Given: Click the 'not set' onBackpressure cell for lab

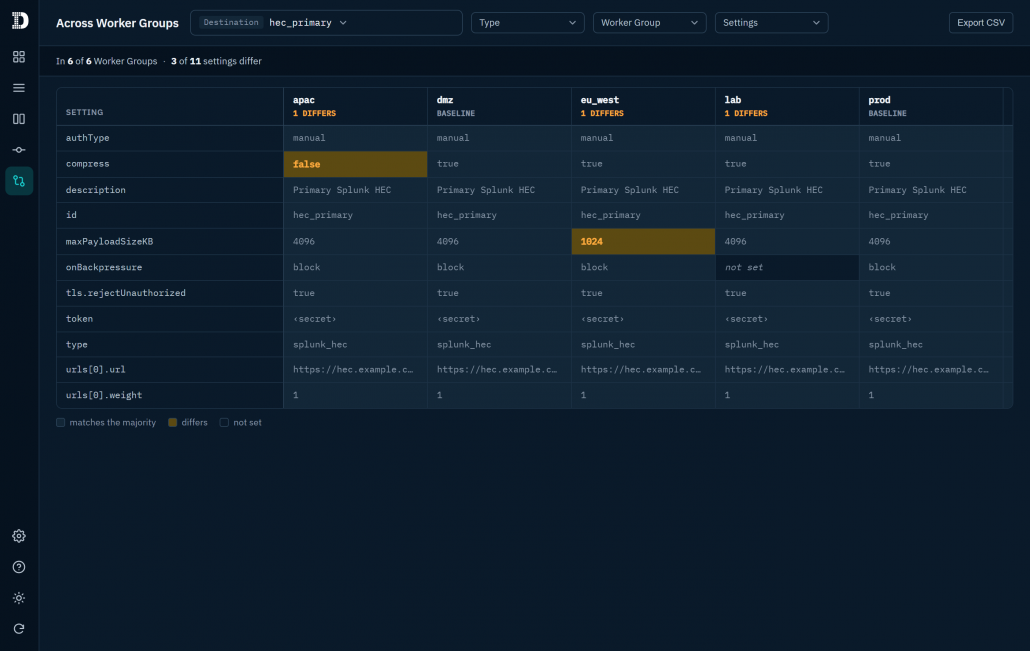Looking at the screenshot, I should [x=786, y=267].
